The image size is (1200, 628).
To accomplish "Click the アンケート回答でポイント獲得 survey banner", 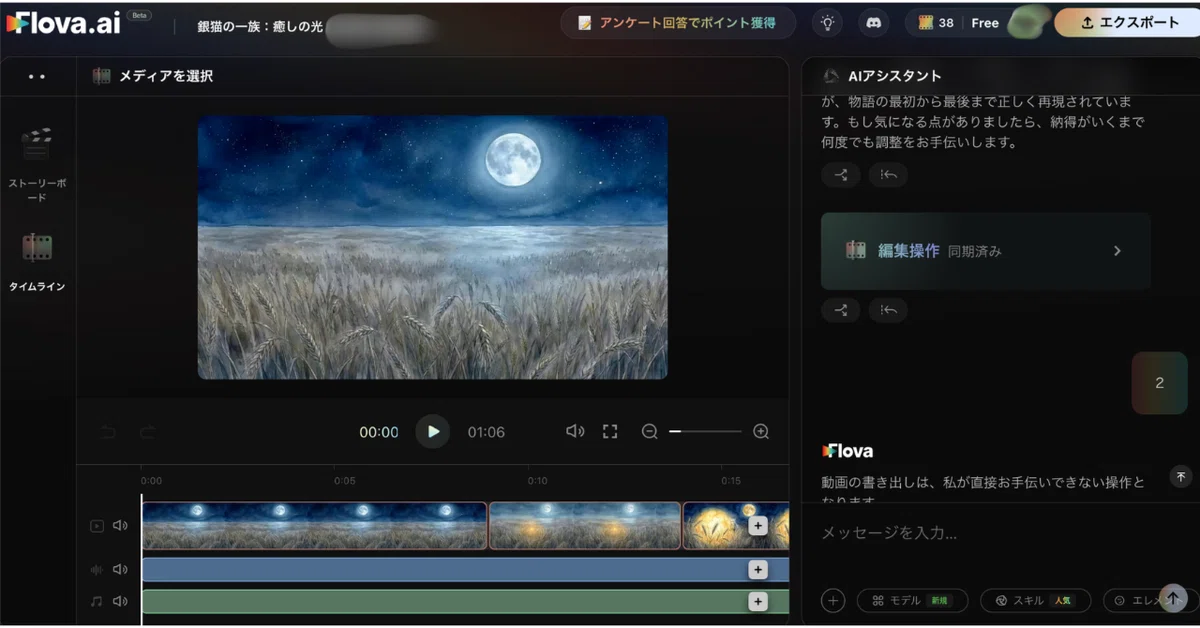I will coord(677,22).
